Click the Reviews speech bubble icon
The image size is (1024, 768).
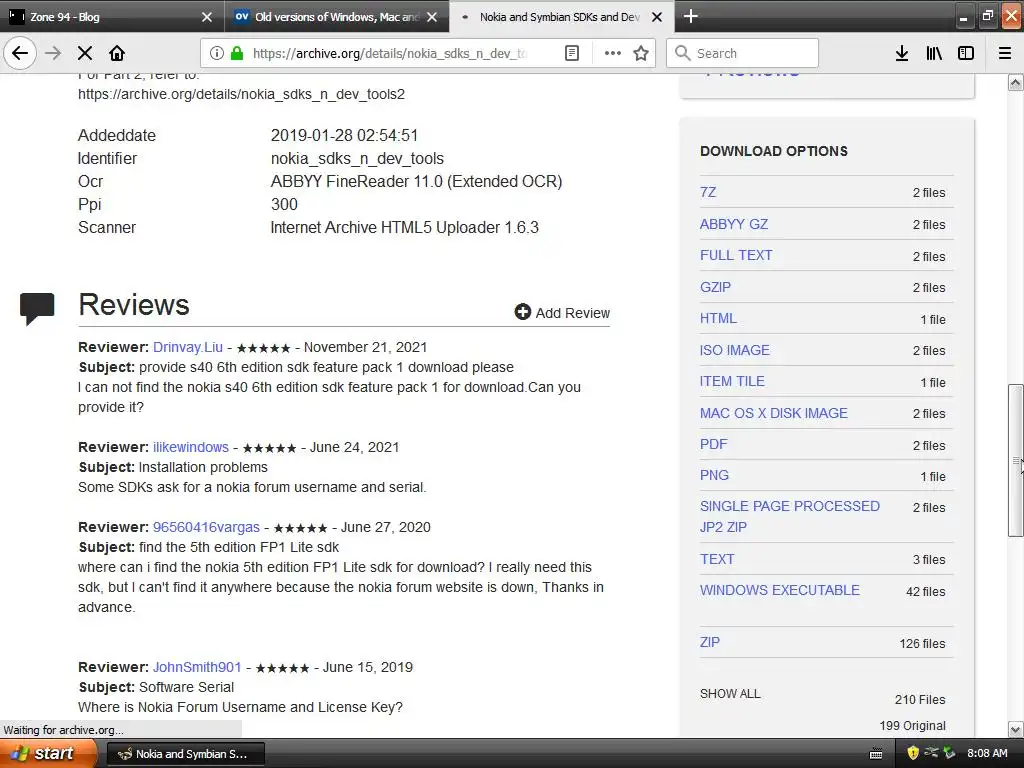(37, 308)
